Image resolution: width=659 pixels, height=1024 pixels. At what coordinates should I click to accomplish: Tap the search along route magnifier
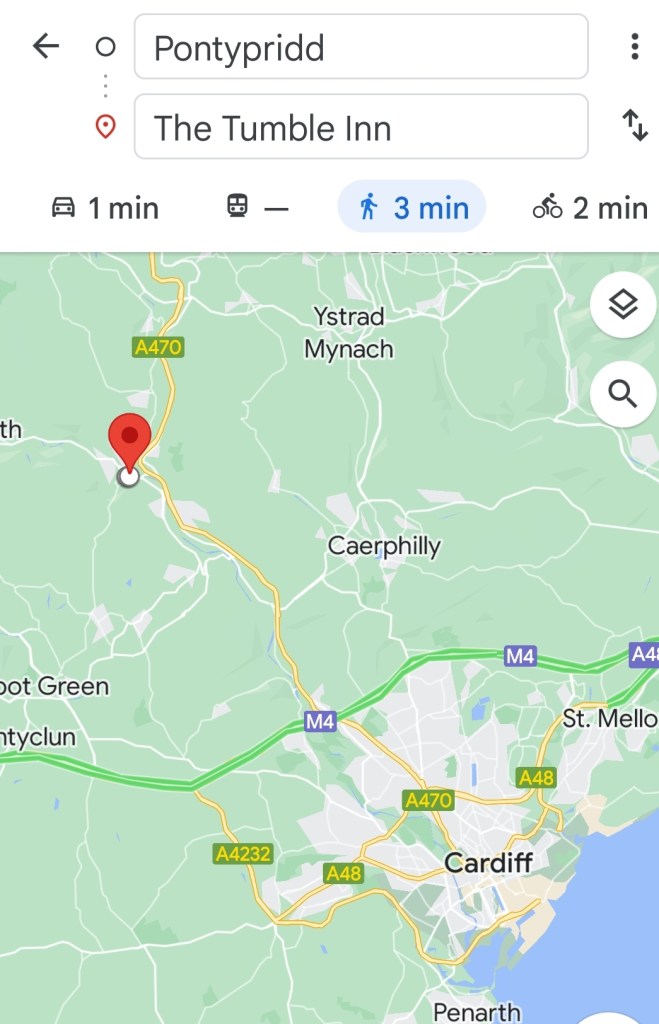pos(622,394)
